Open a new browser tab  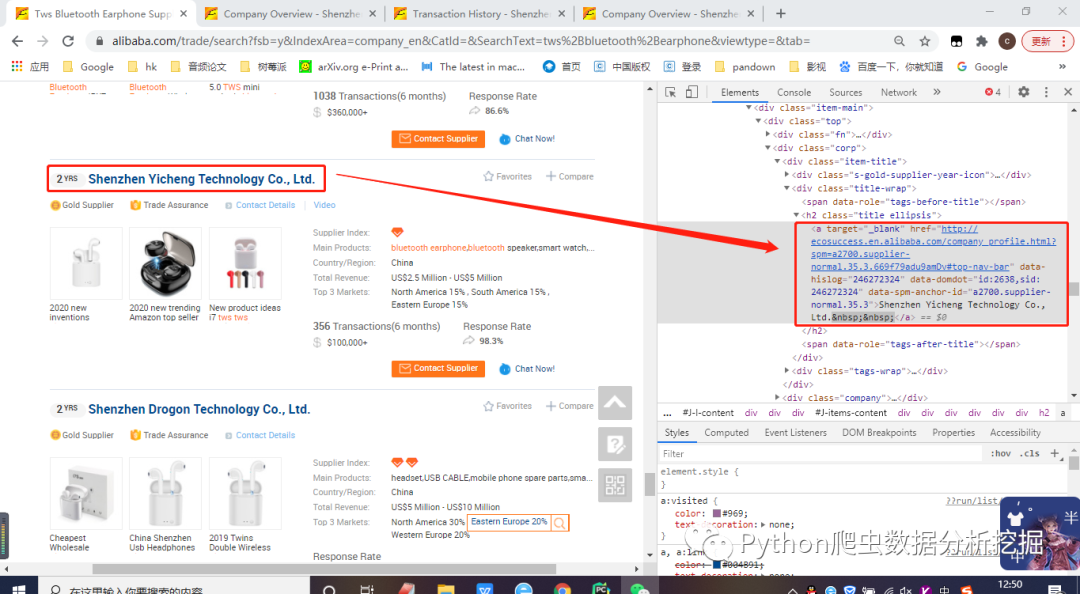click(x=780, y=14)
